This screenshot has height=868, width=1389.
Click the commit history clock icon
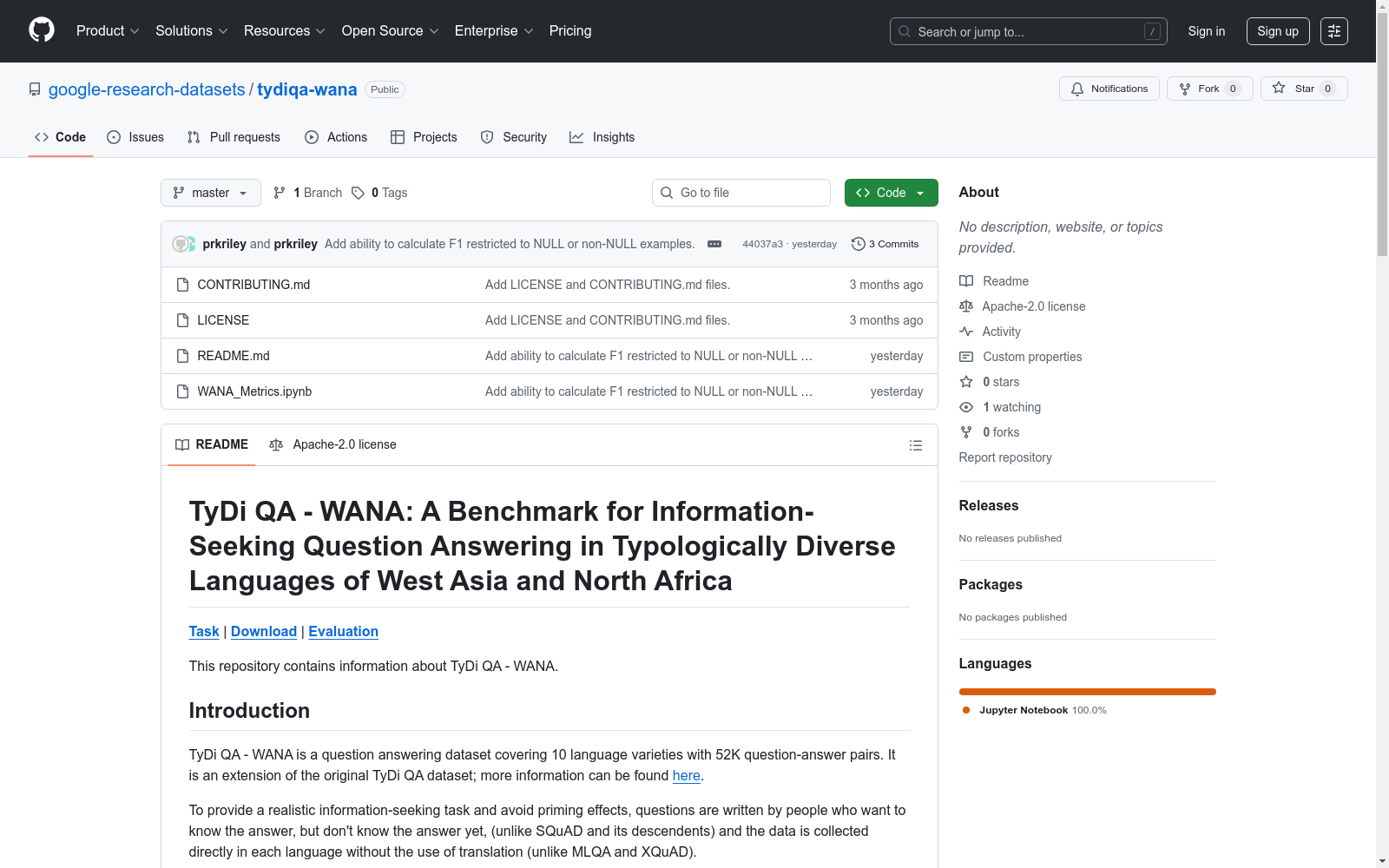click(x=859, y=244)
